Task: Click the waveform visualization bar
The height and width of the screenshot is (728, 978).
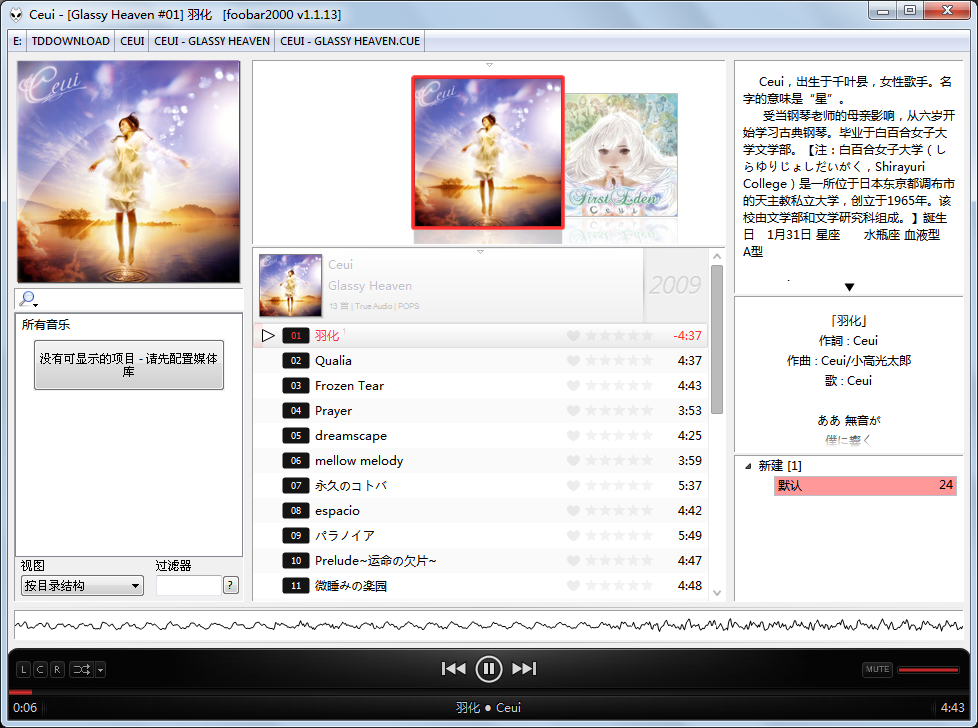Action: pyautogui.click(x=488, y=624)
